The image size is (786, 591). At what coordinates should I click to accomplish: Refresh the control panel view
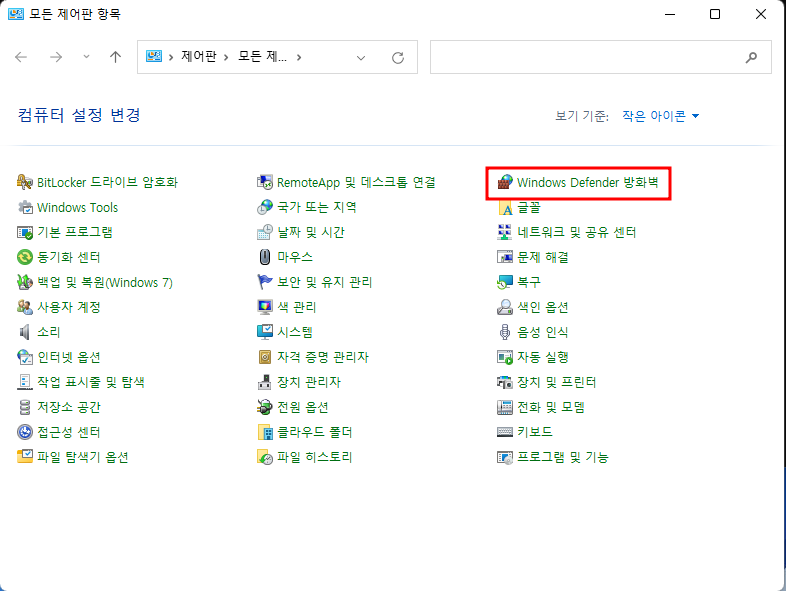pos(398,58)
